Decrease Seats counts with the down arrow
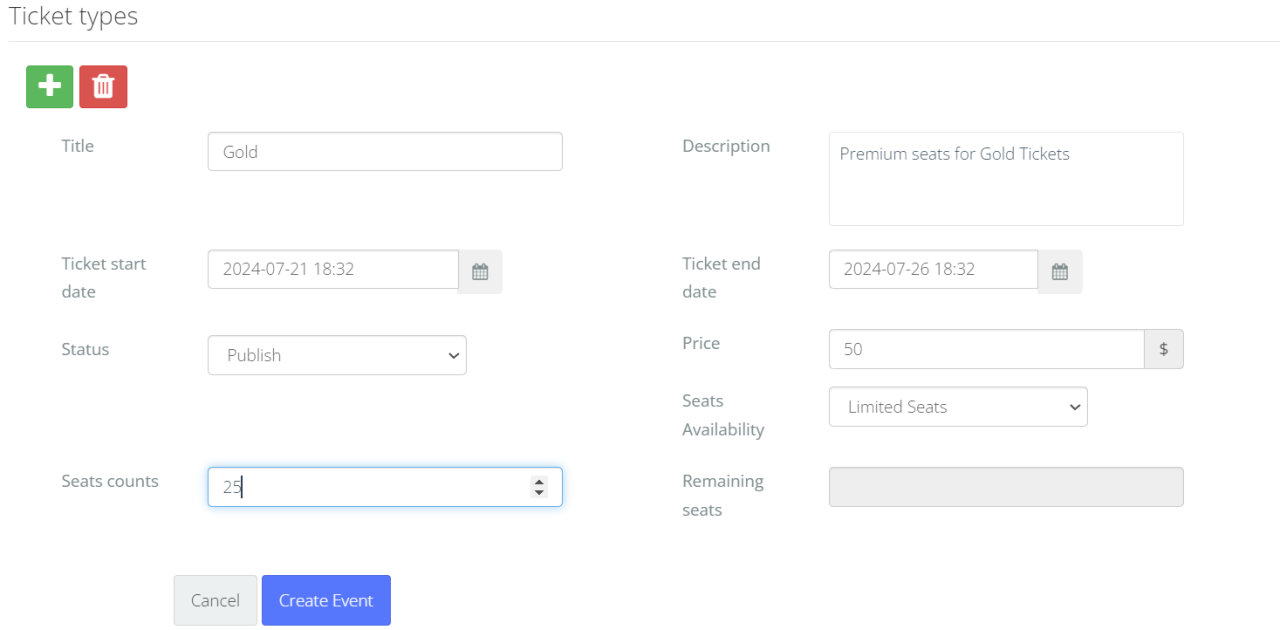This screenshot has width=1280, height=630. tap(539, 492)
